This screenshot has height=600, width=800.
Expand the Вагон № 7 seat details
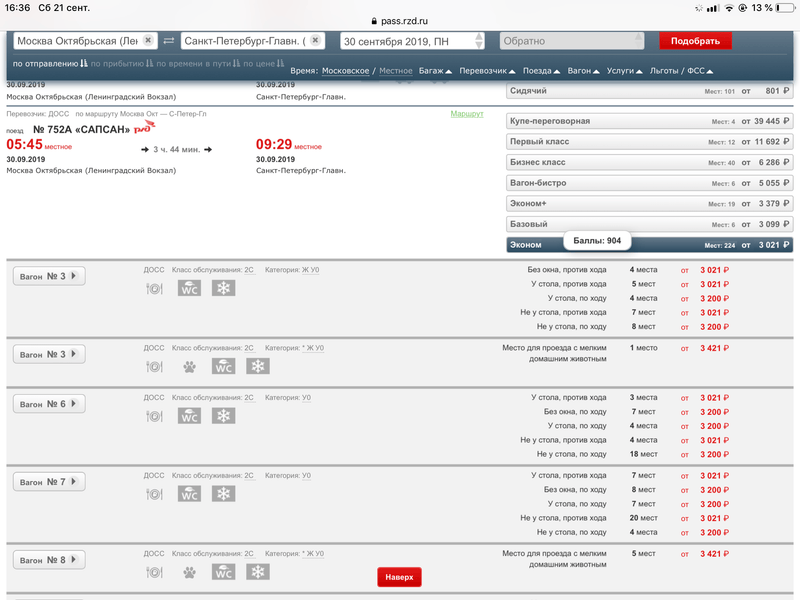coord(49,482)
